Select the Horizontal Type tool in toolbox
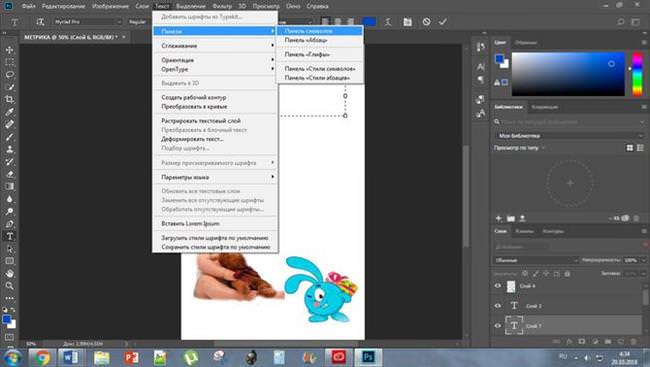This screenshot has height=367, width=650. coord(10,236)
